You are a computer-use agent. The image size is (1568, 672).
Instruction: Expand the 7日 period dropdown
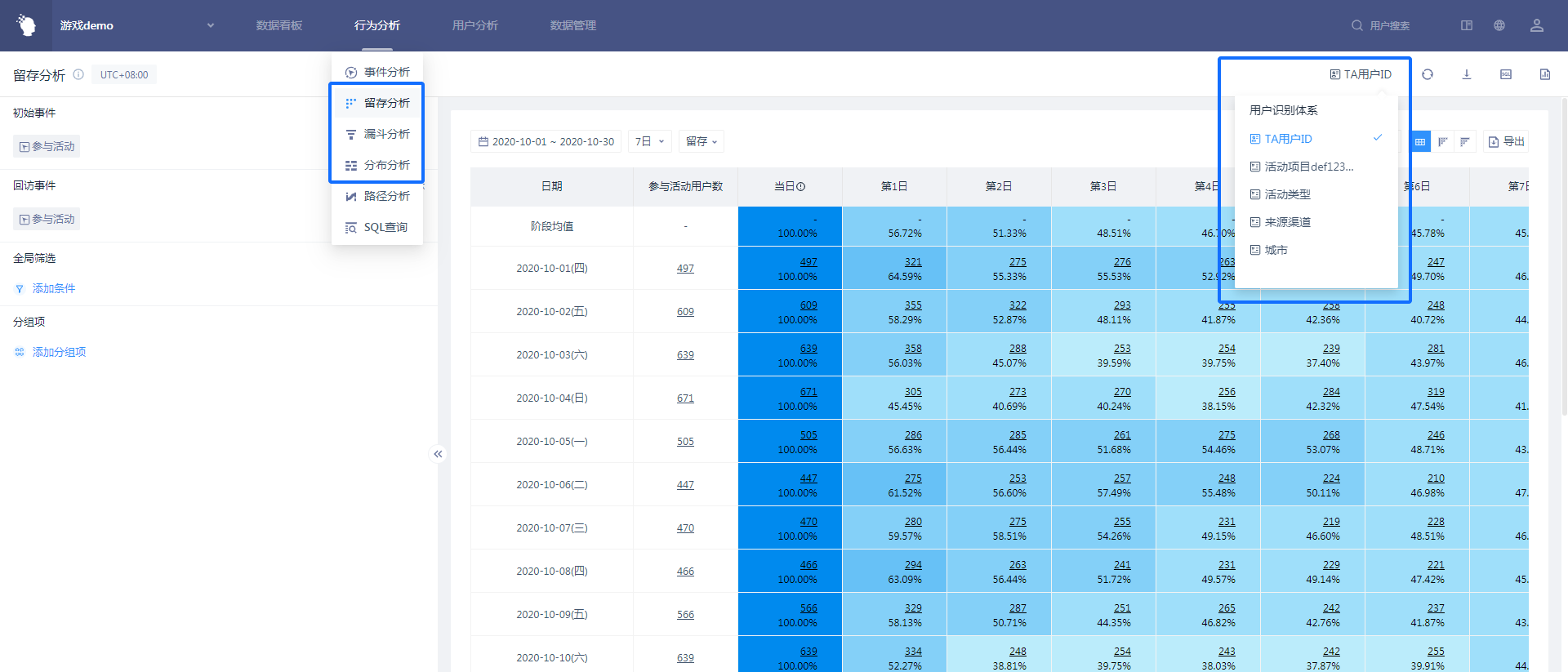pyautogui.click(x=649, y=141)
